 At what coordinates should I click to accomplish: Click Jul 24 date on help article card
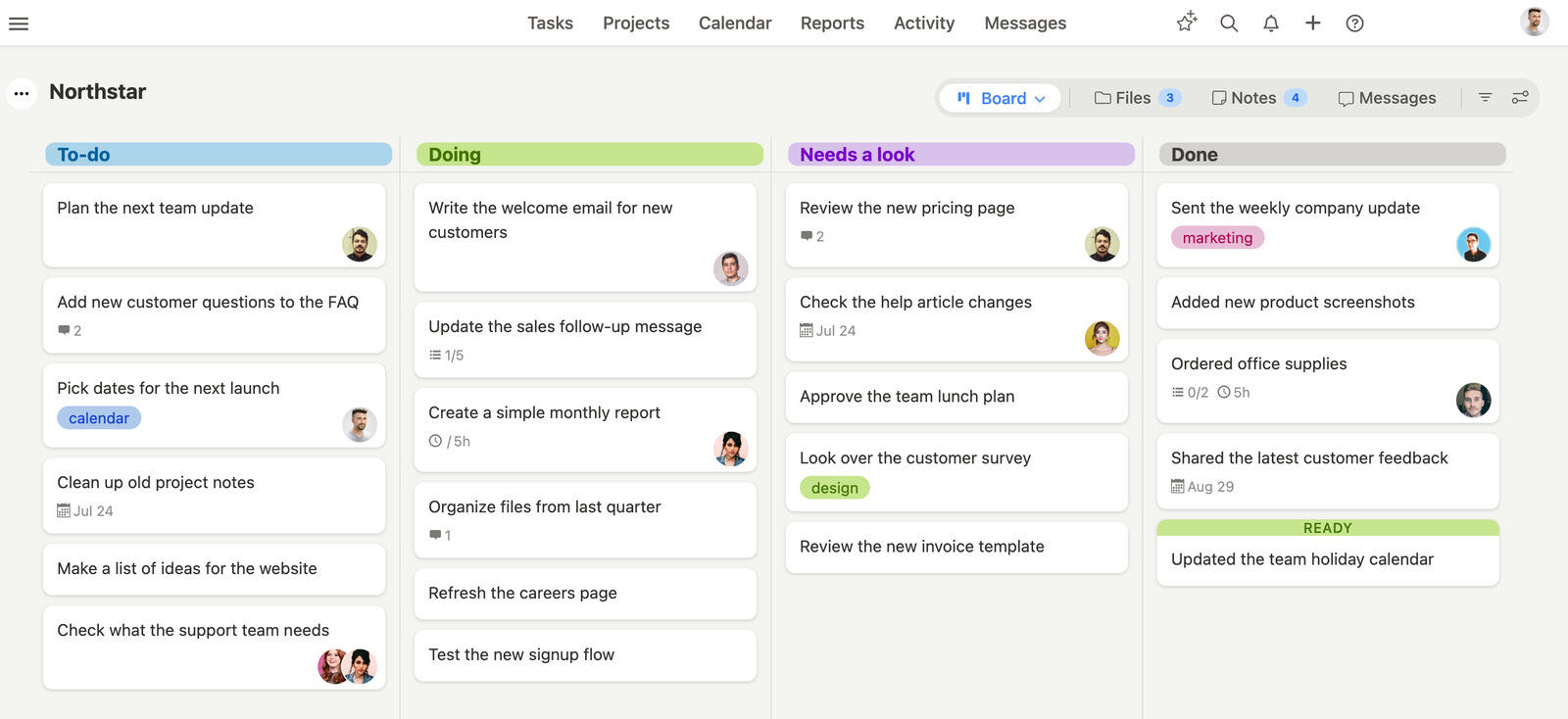[x=828, y=331]
